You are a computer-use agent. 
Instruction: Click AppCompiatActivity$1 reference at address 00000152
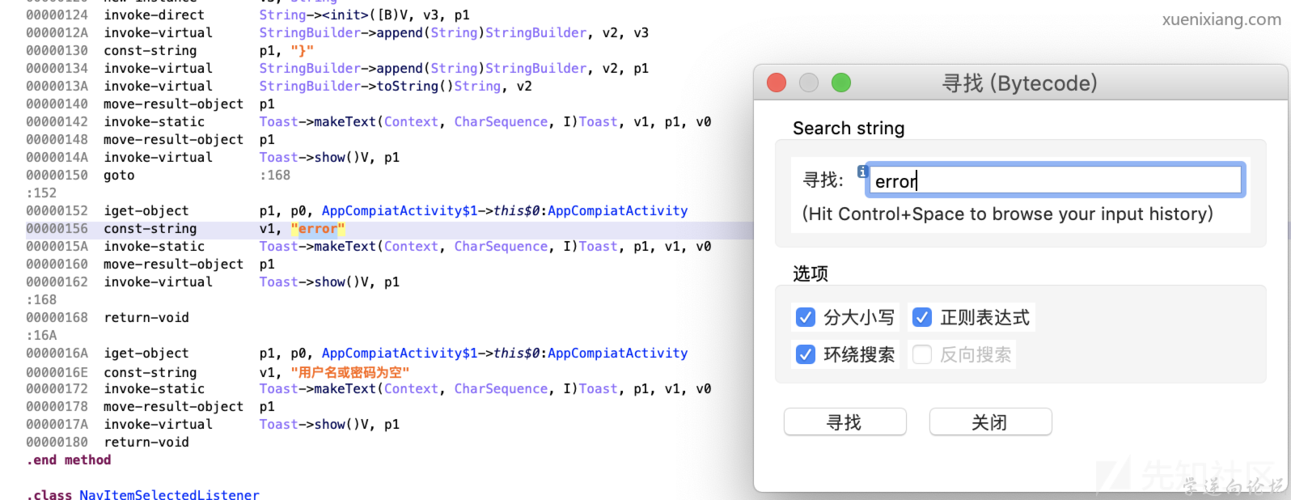tap(399, 211)
